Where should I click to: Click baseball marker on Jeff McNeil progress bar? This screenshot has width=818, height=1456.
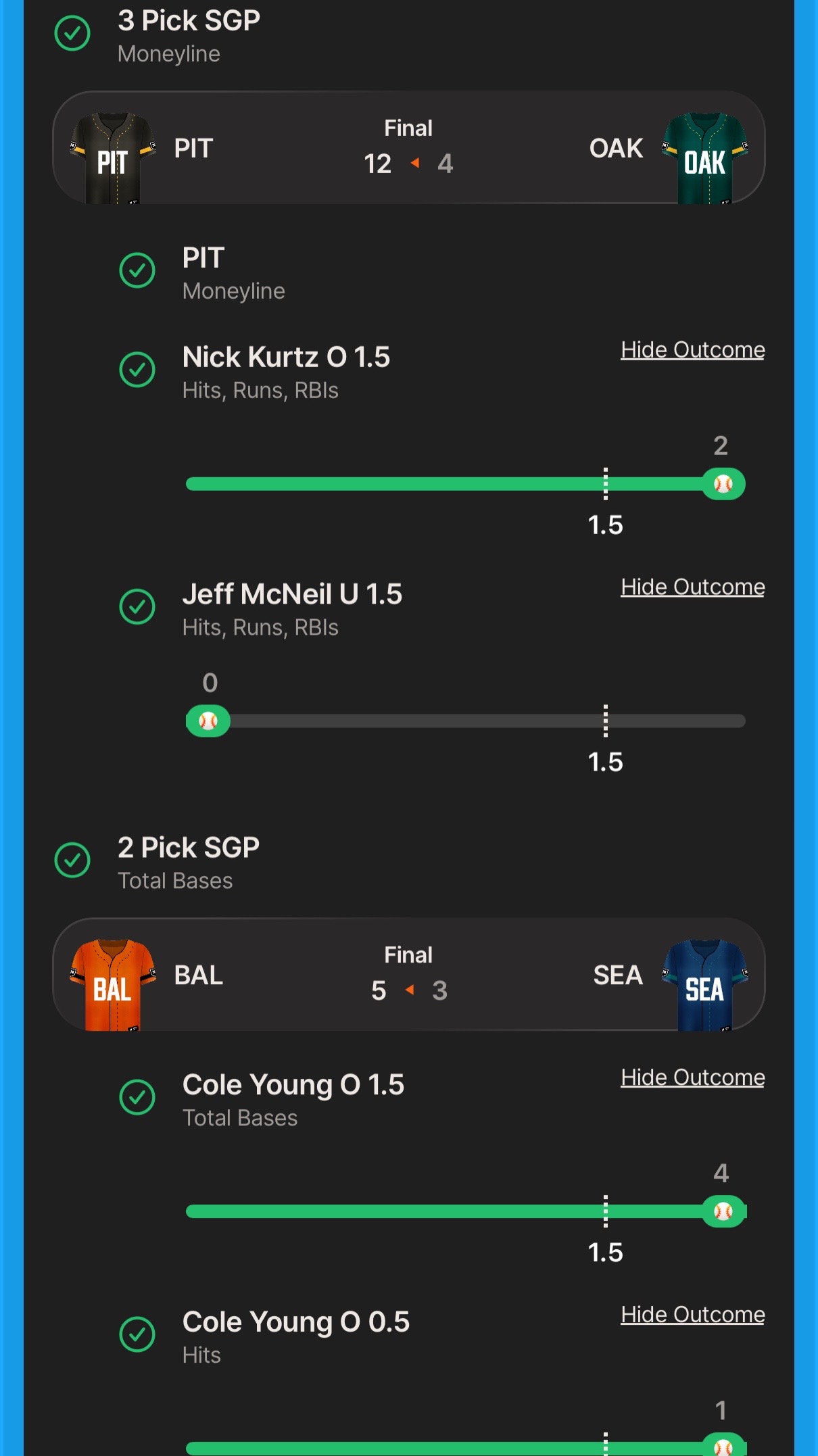pyautogui.click(x=208, y=721)
